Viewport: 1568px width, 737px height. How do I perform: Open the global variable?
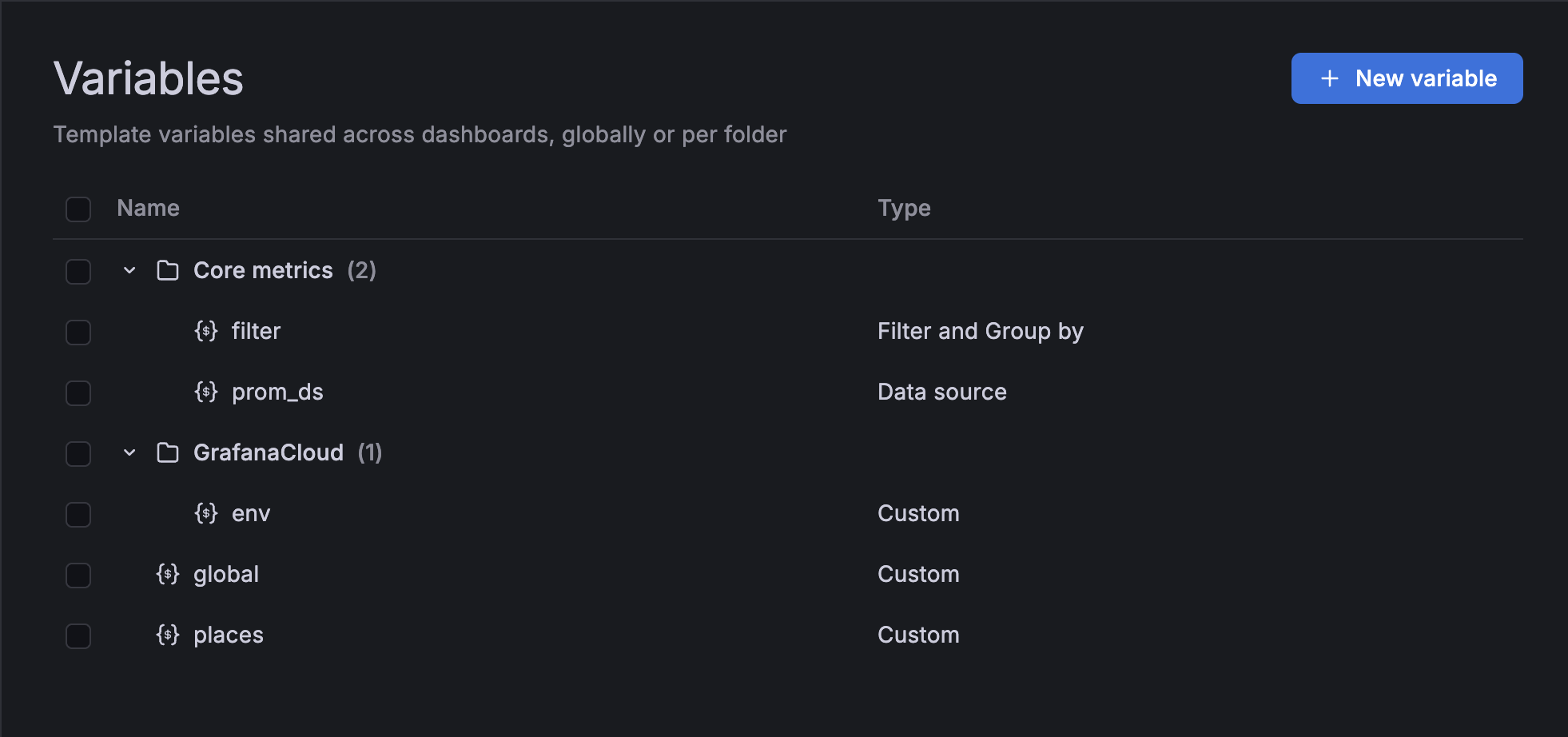(226, 574)
